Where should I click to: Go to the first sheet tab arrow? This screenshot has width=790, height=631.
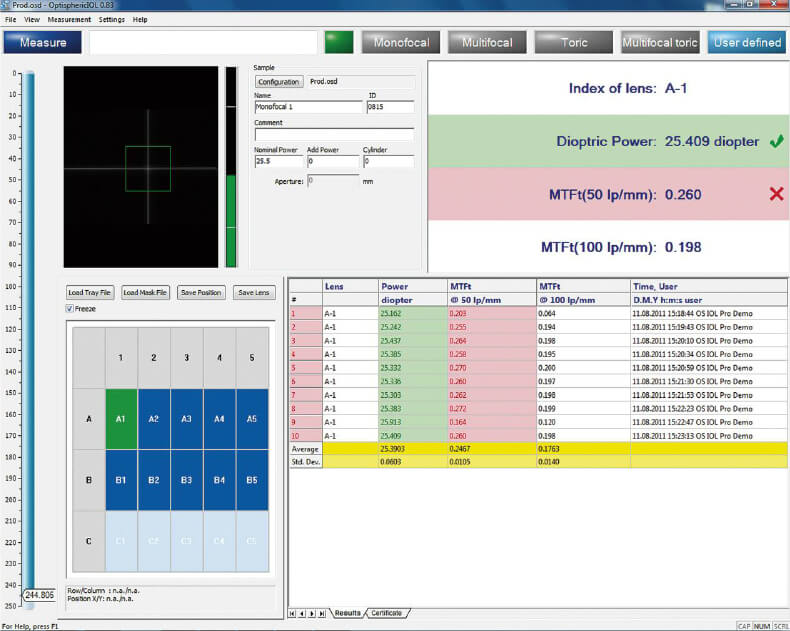(x=293, y=613)
